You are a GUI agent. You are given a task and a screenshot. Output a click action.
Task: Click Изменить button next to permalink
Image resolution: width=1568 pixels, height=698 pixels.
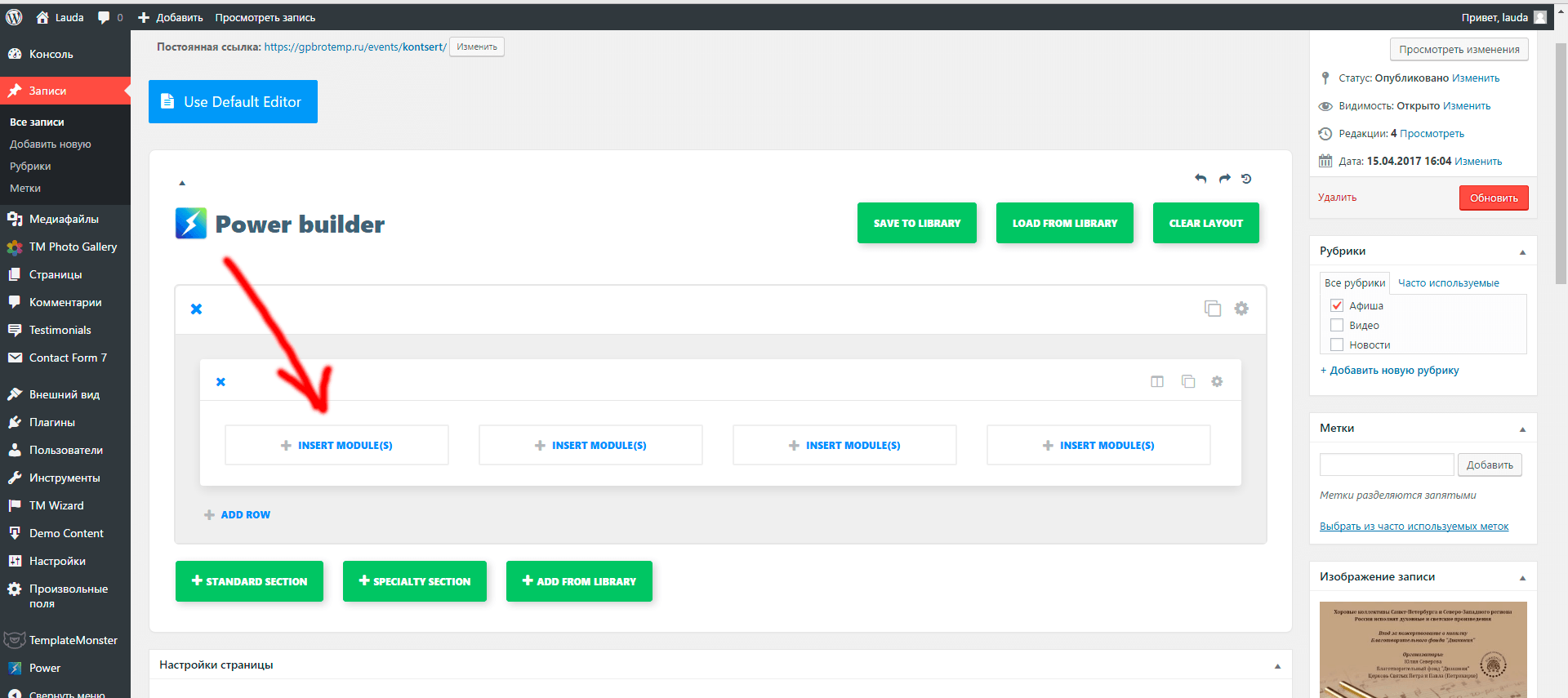pyautogui.click(x=477, y=47)
